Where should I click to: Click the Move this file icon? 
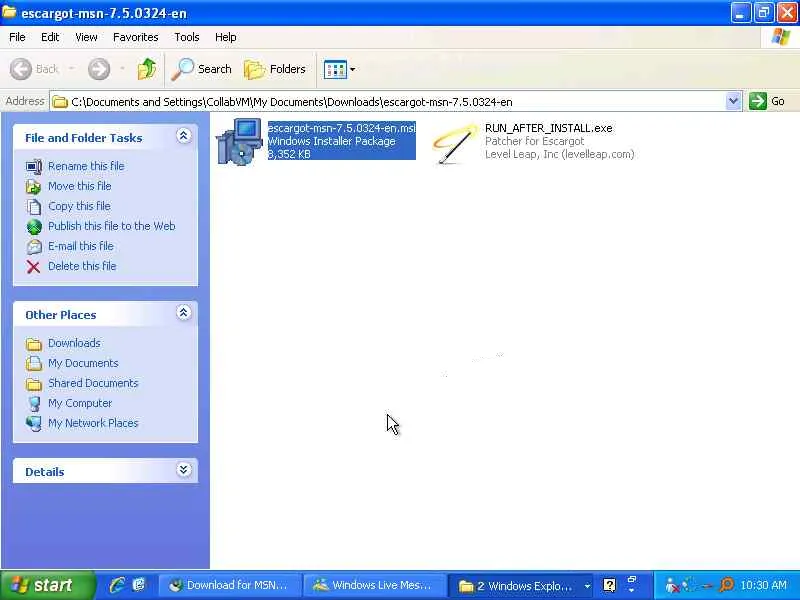(34, 186)
